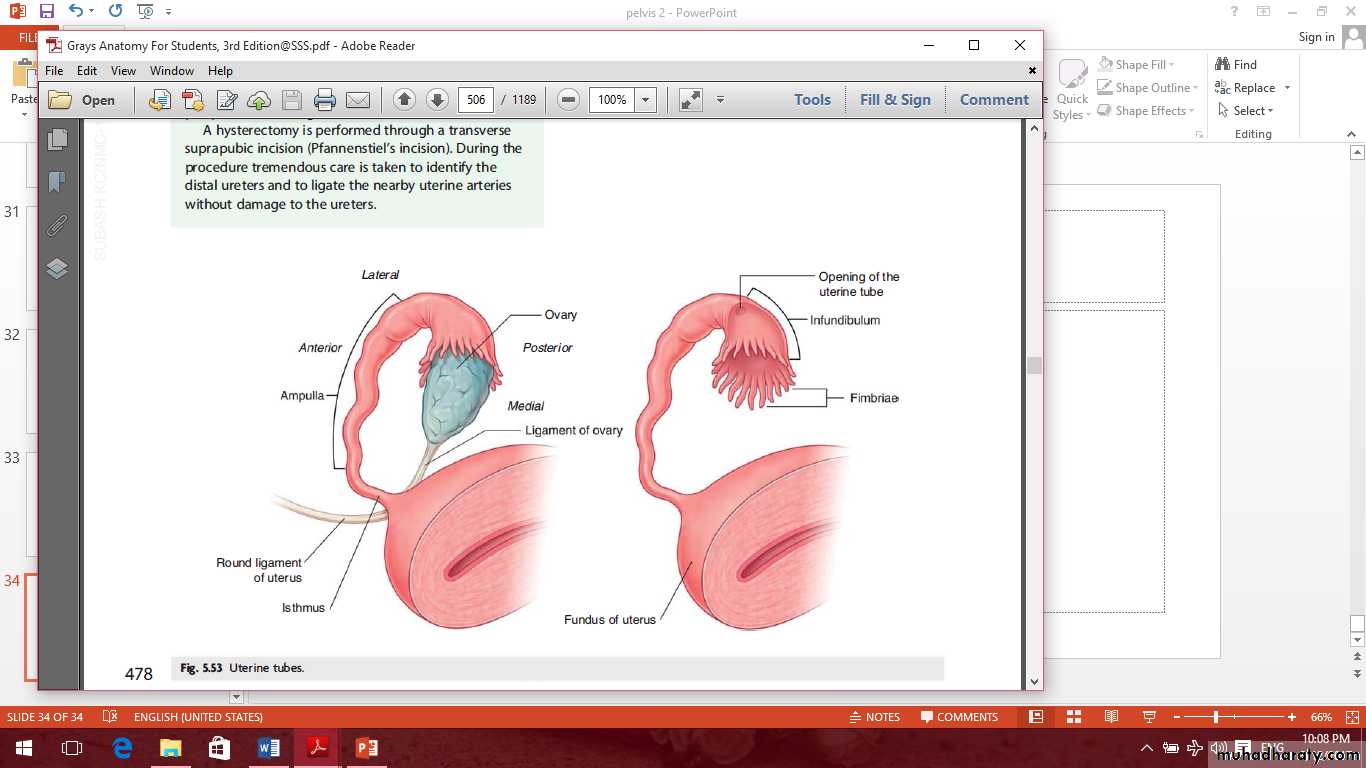Open the Page Thumbnails panel icon
The height and width of the screenshot is (768, 1366).
[57, 139]
